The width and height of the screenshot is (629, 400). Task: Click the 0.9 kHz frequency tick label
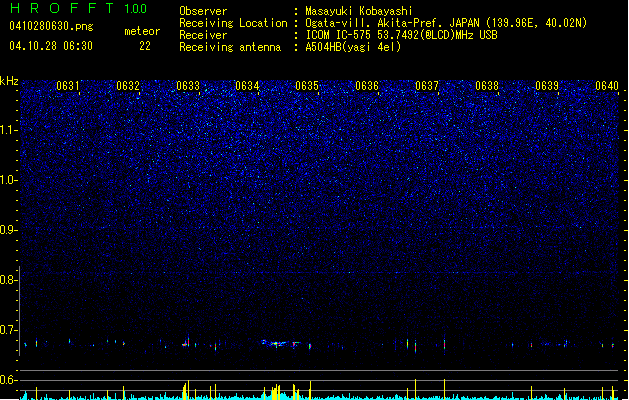pyautogui.click(x=8, y=230)
